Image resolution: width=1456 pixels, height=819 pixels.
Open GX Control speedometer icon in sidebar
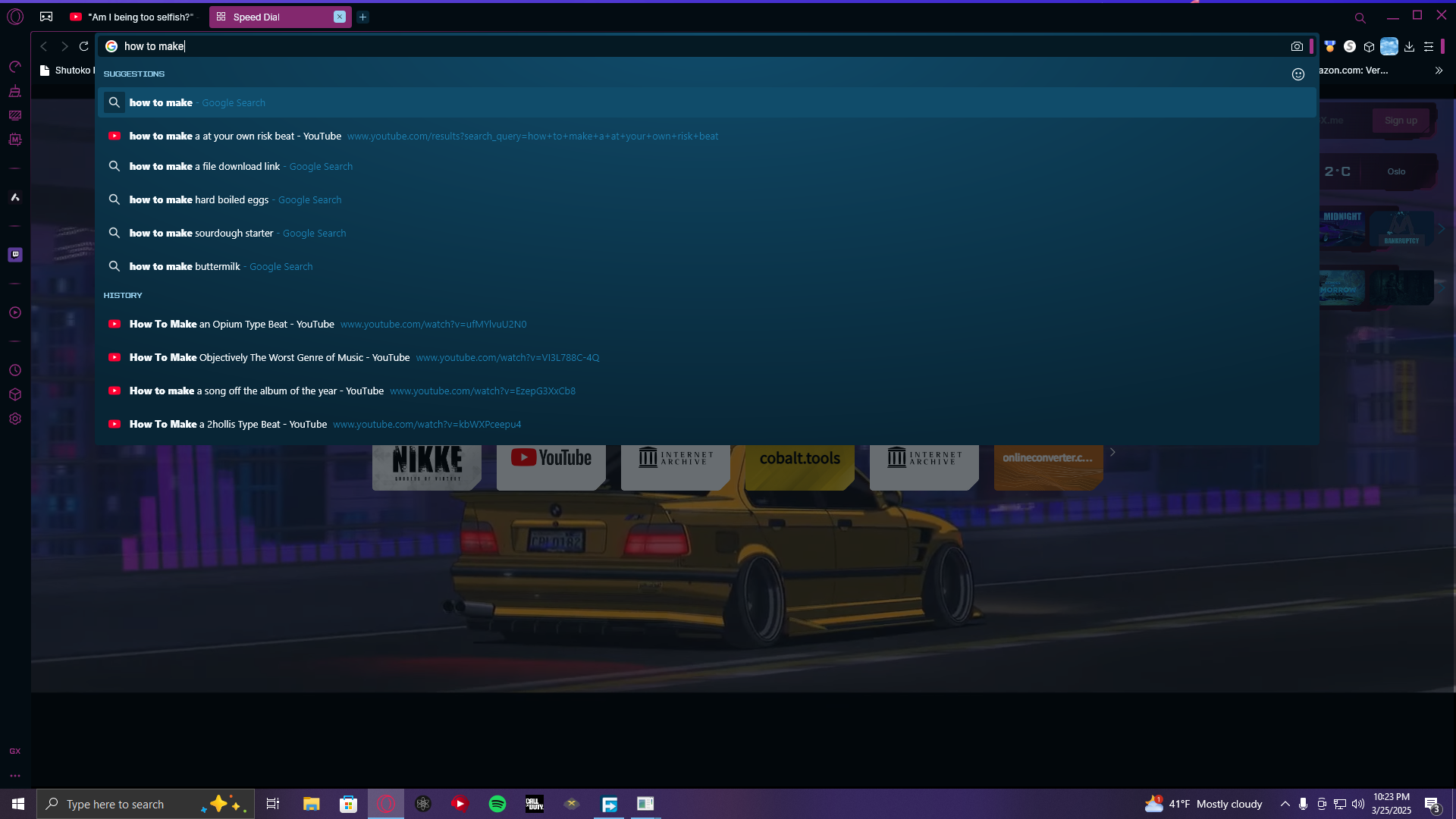[15, 67]
